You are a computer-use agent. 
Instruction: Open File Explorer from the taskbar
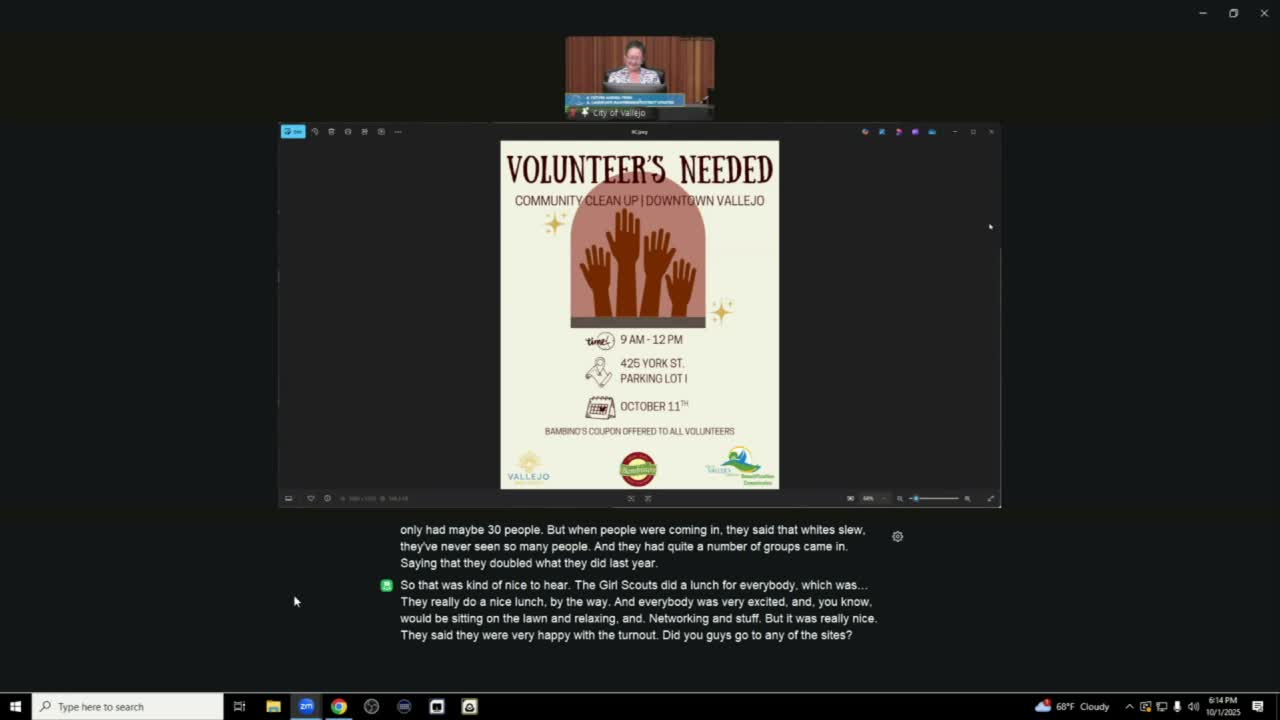273,707
